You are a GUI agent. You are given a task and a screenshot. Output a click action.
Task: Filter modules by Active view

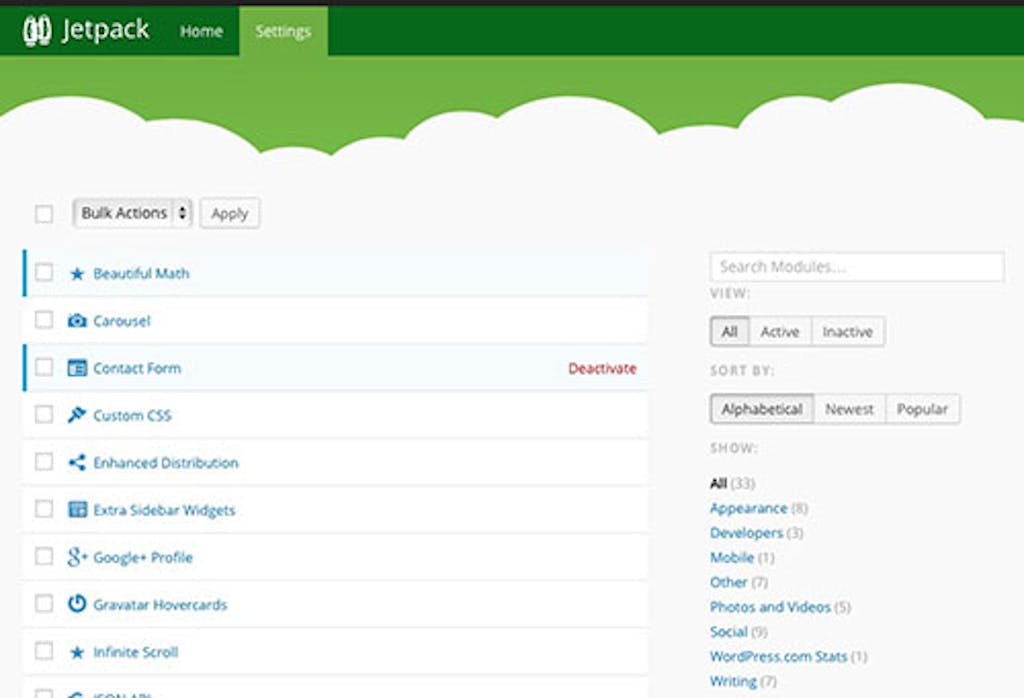[x=781, y=331]
